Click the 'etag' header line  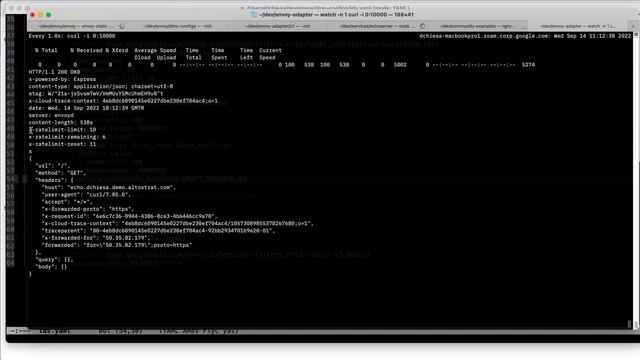click(x=96, y=94)
